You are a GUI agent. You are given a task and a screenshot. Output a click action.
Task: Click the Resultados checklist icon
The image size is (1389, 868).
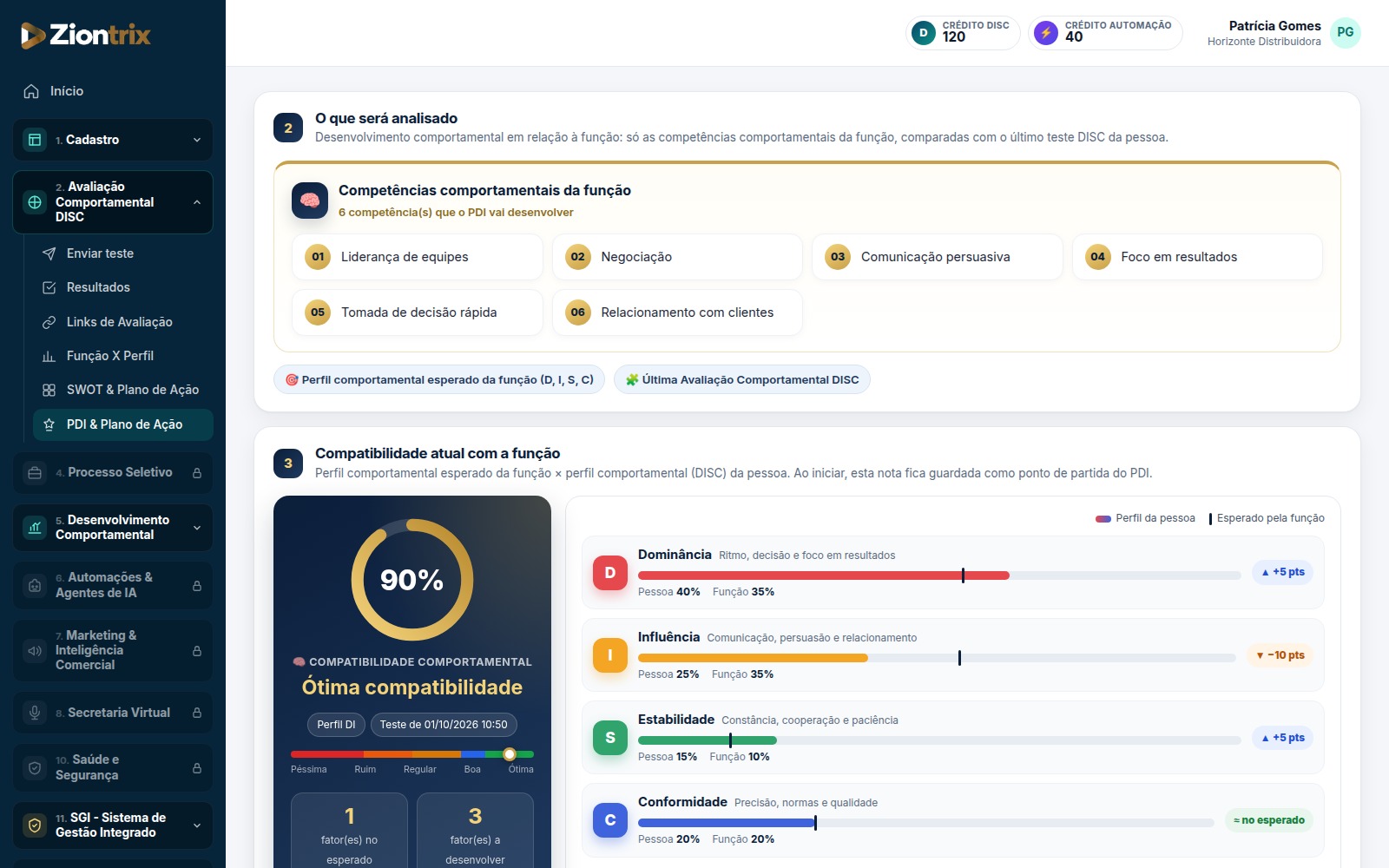tap(49, 287)
